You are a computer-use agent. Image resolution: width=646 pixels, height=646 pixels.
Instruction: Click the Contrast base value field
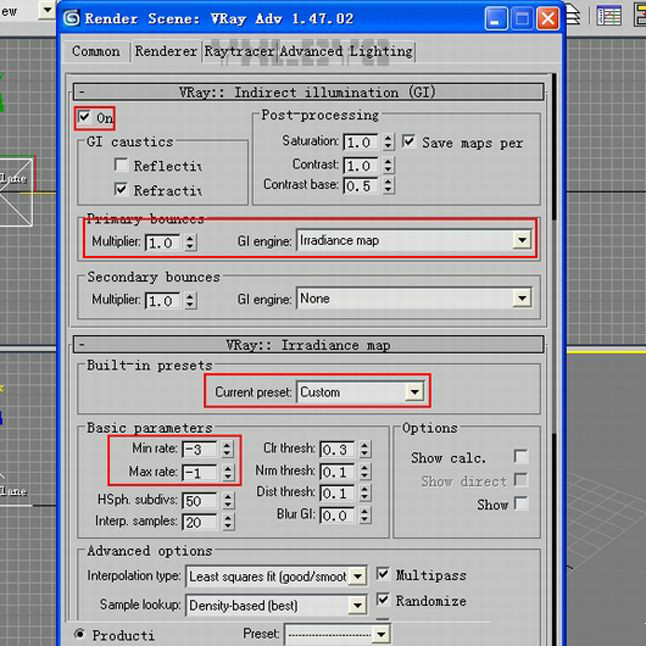(361, 186)
